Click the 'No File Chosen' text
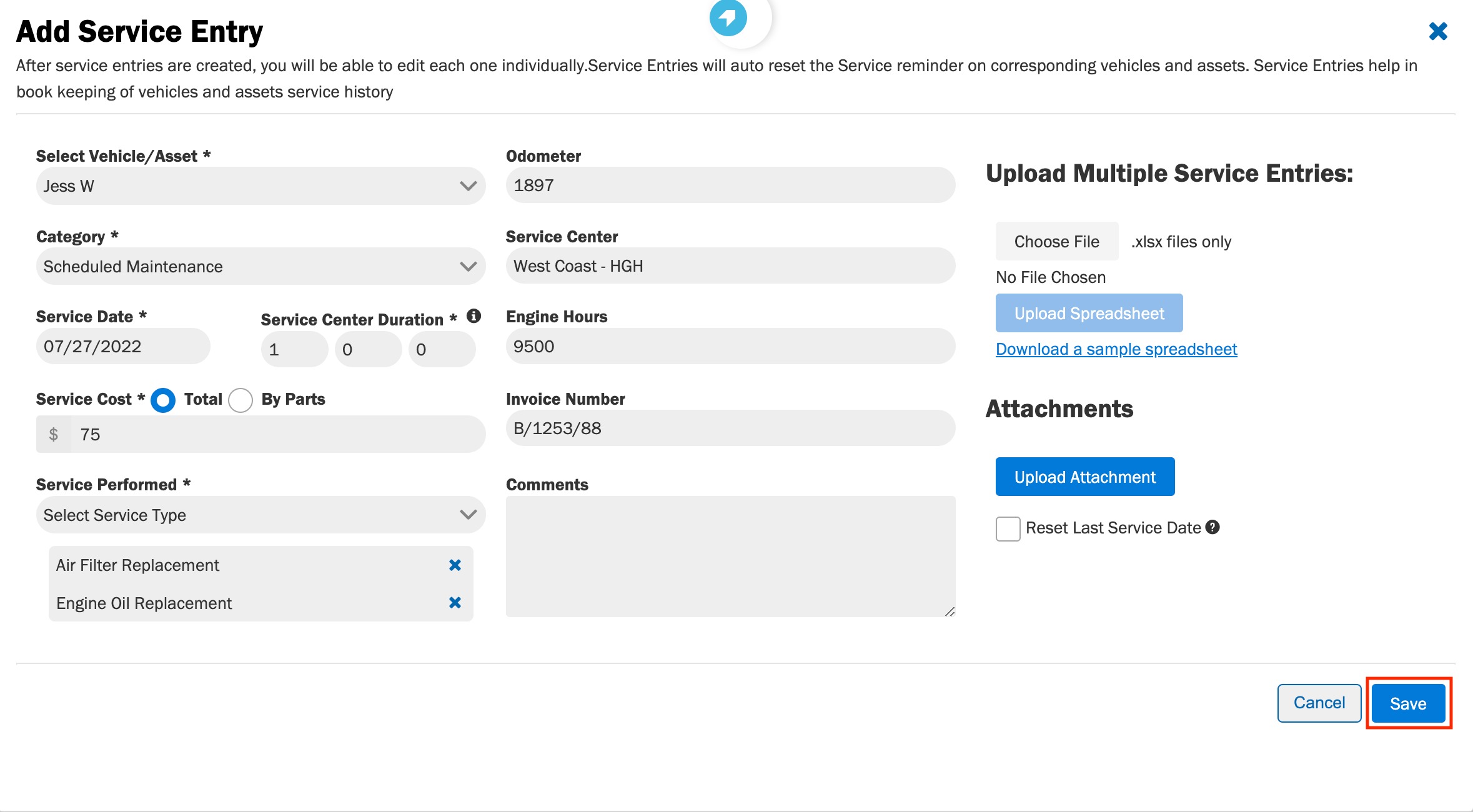The width and height of the screenshot is (1473, 812). pyautogui.click(x=1051, y=277)
